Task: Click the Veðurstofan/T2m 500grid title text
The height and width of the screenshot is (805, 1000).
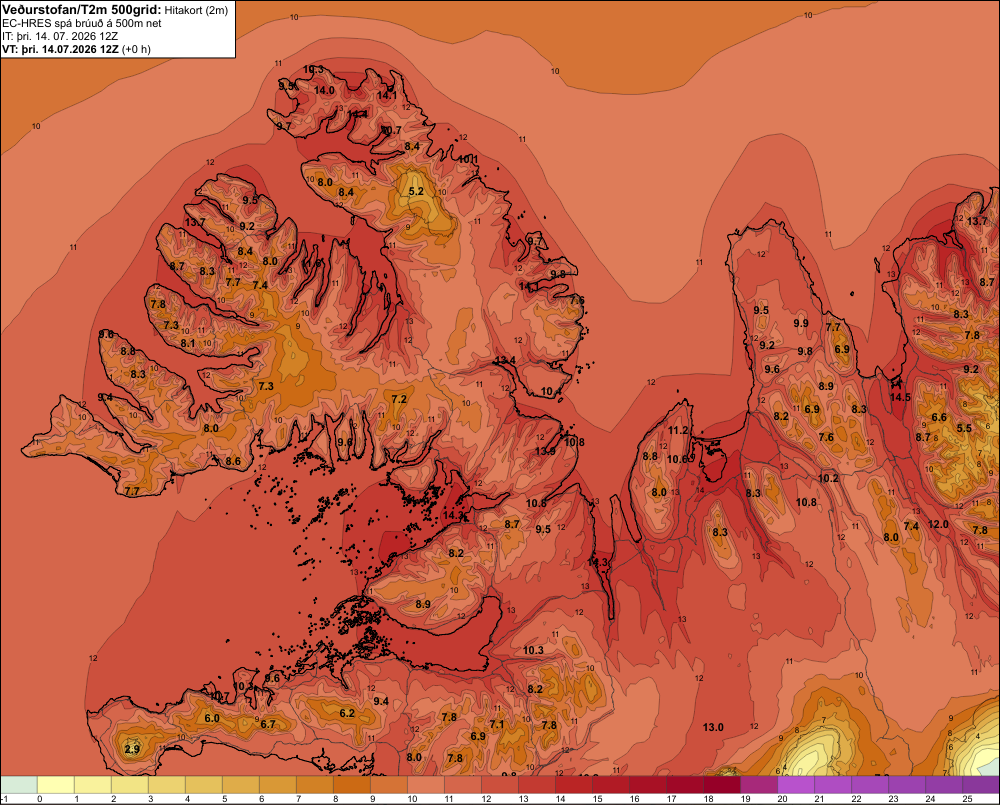Action: pyautogui.click(x=82, y=10)
